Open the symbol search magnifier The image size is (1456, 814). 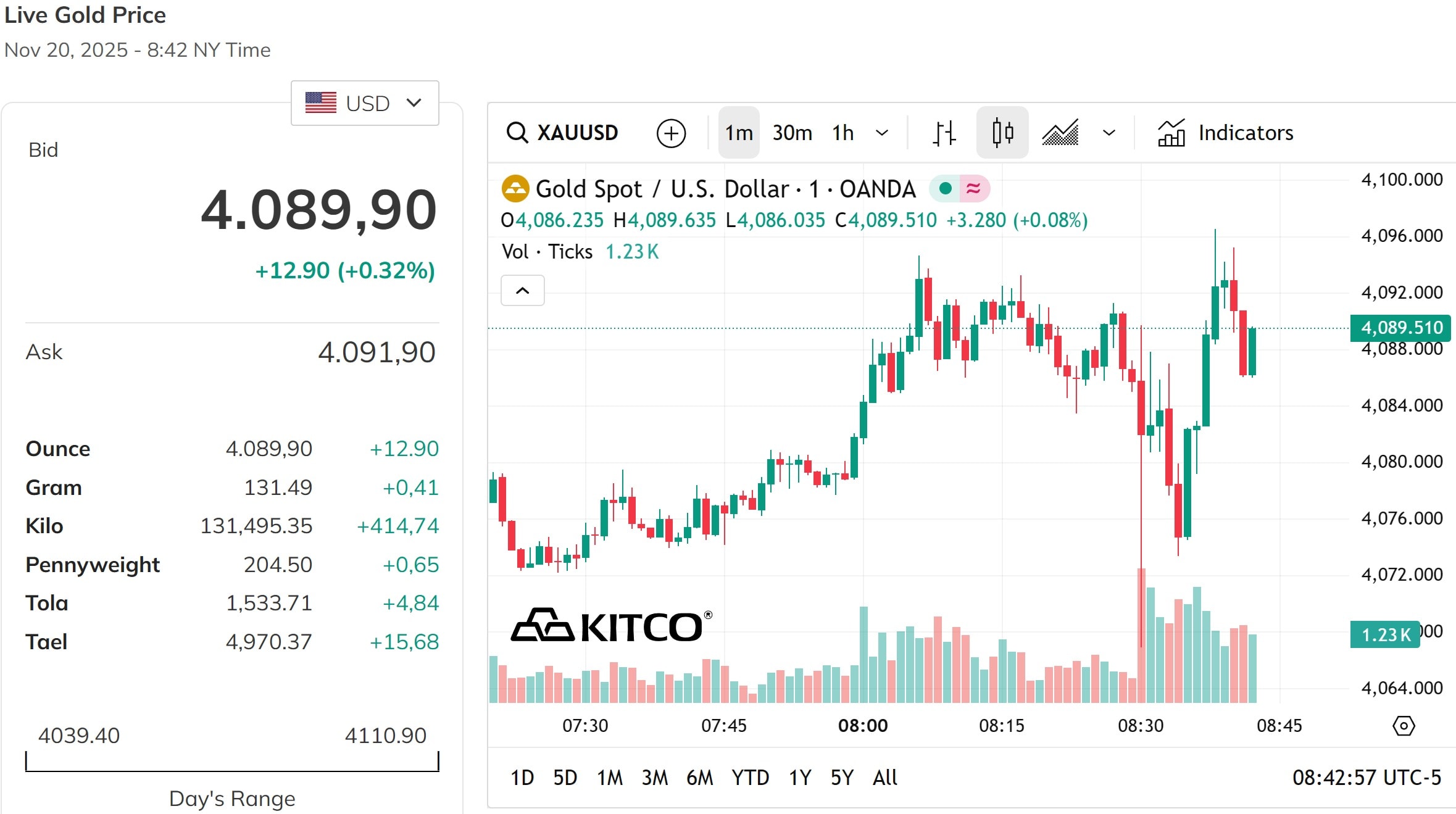pyautogui.click(x=516, y=132)
